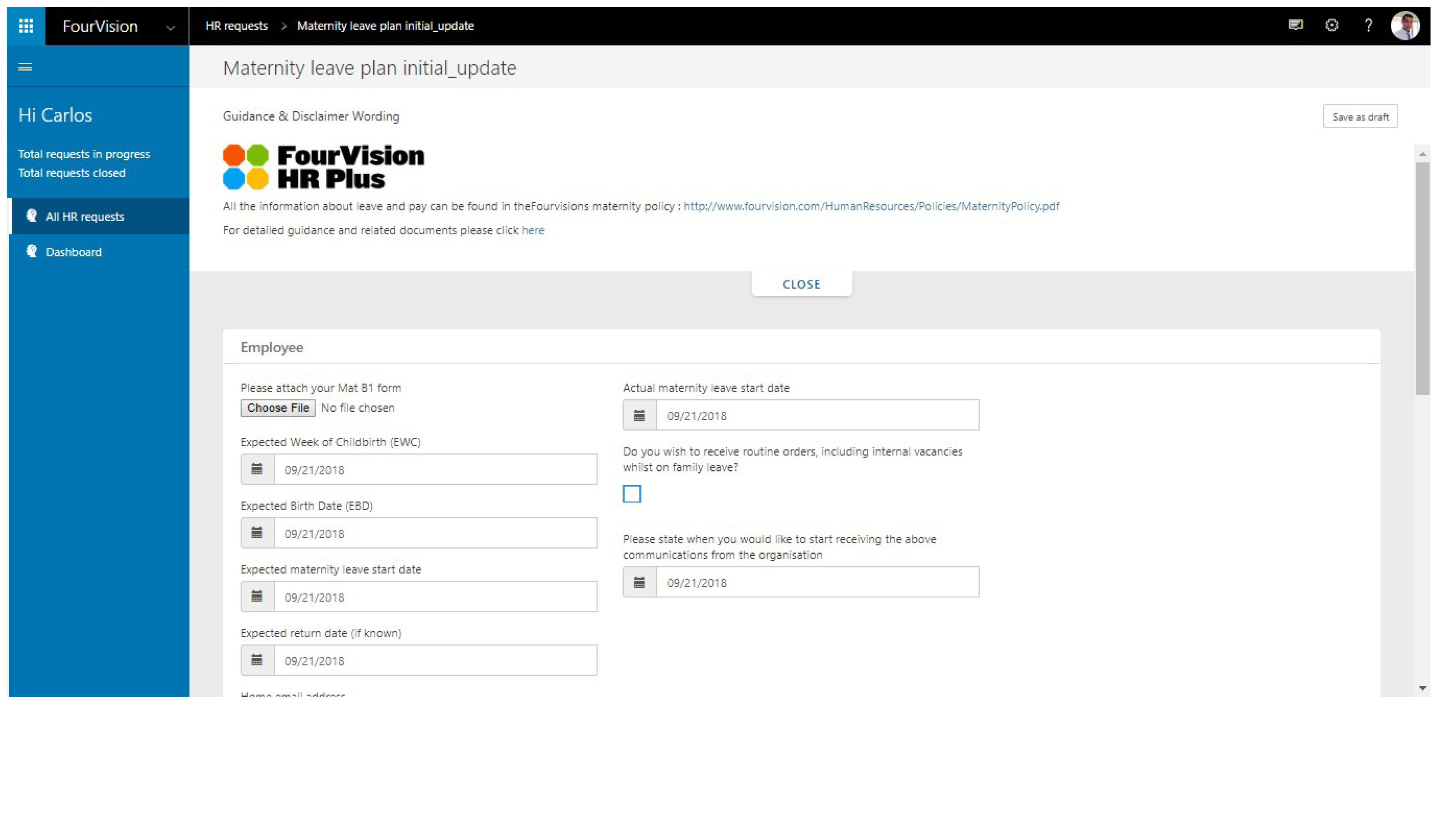Expand the FourVision company dropdown
The image size is (1456, 819).
click(x=170, y=27)
